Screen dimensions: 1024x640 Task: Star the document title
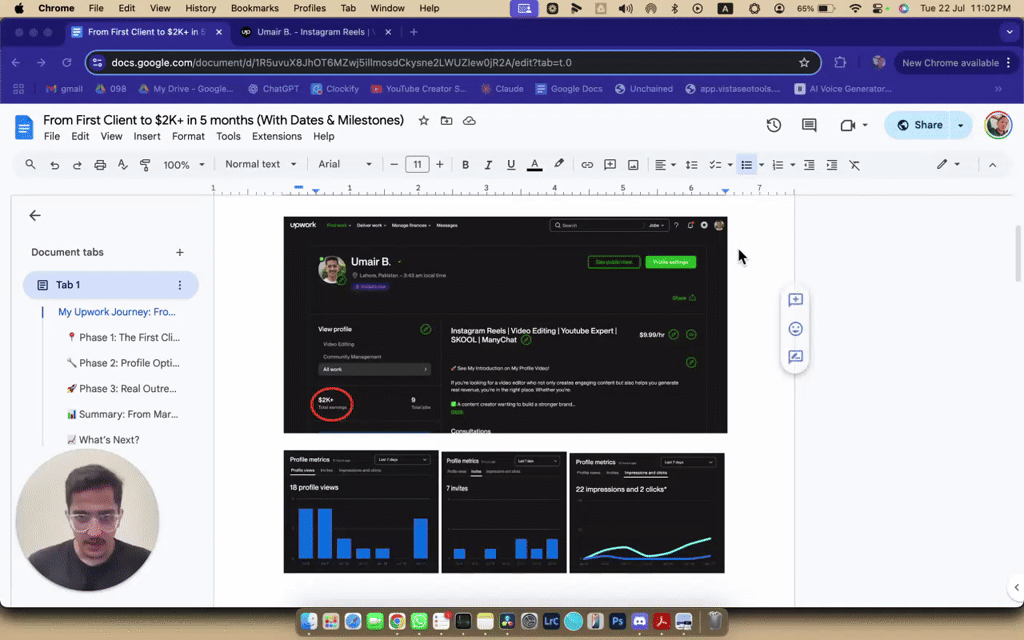point(423,120)
